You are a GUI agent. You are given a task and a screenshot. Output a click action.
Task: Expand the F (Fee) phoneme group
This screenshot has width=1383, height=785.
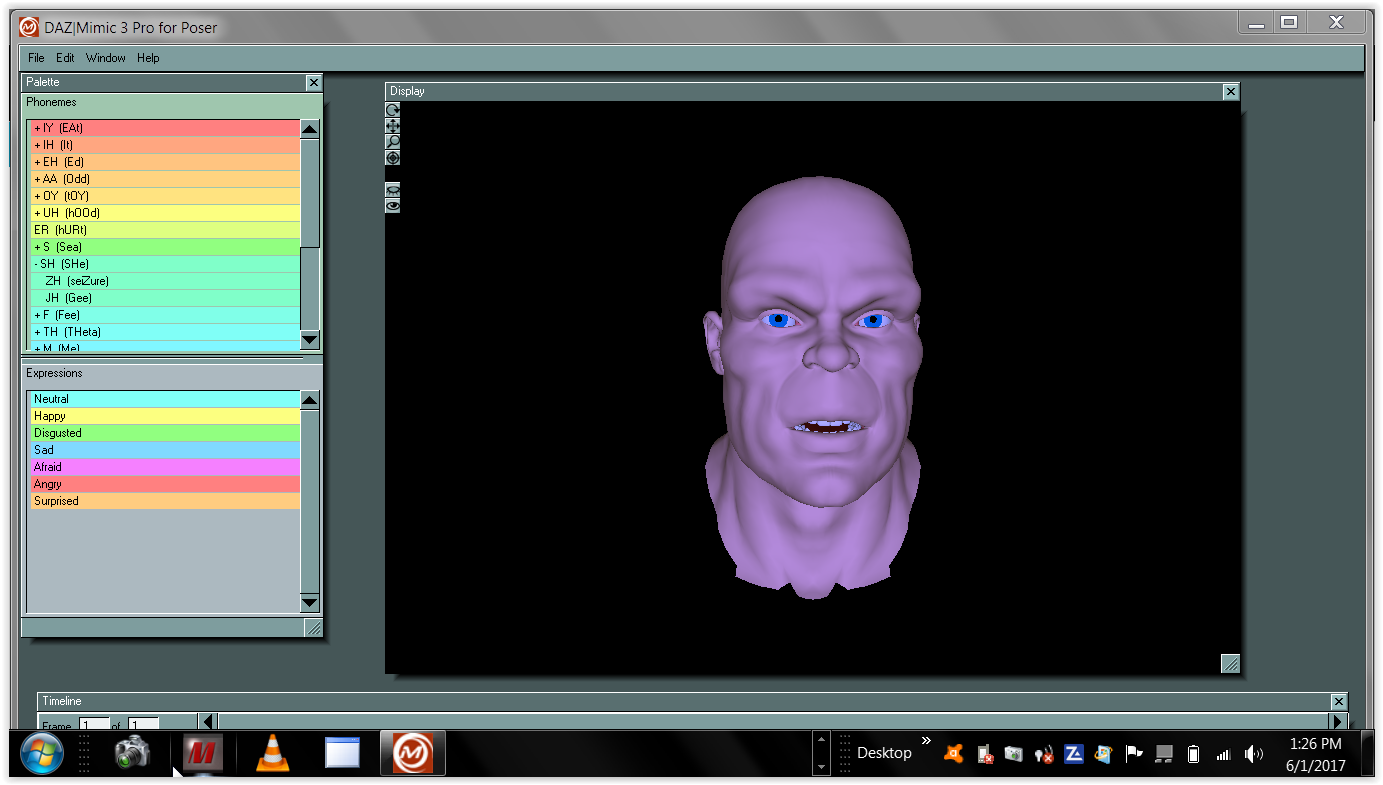[x=37, y=315]
